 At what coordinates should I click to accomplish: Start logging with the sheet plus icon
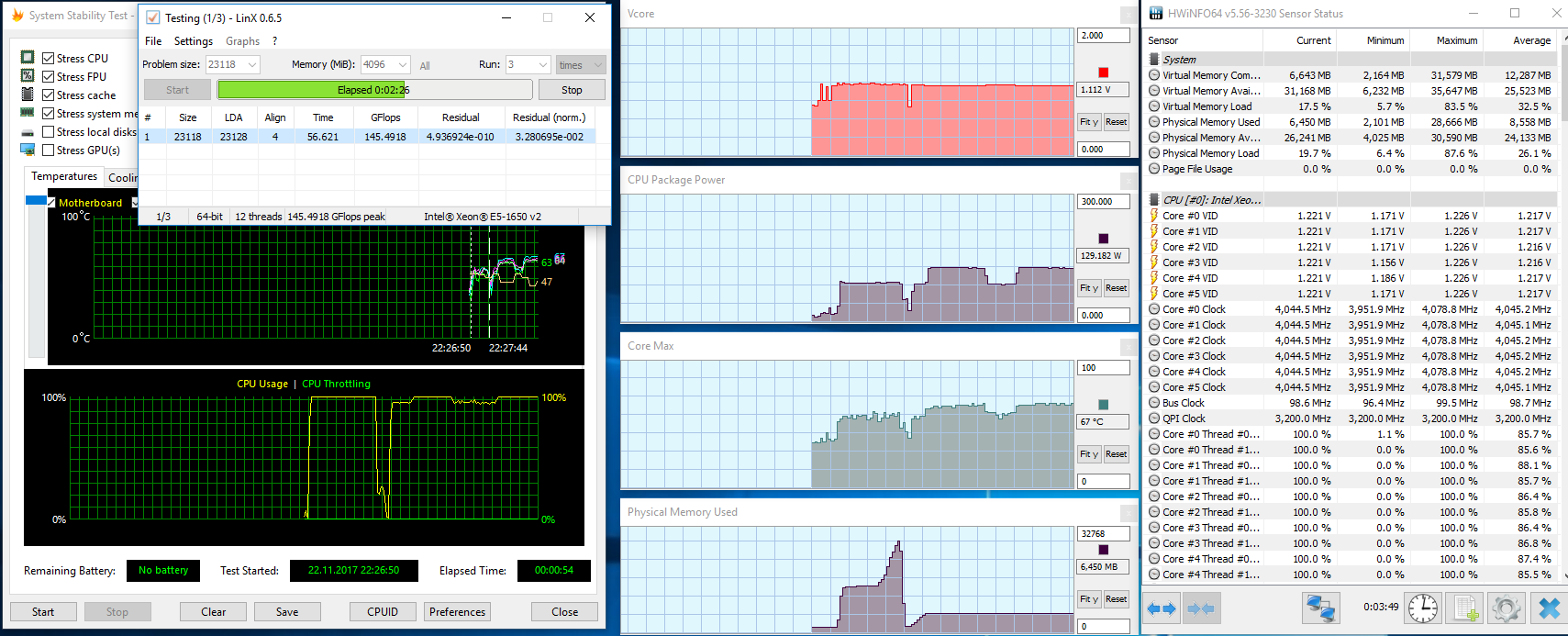1465,608
